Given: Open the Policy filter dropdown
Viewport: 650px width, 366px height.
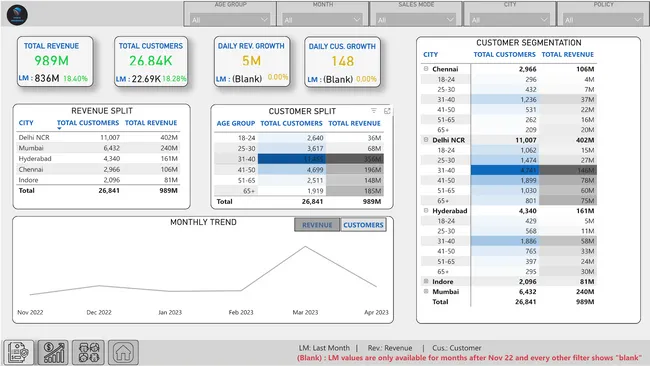Looking at the screenshot, I should [603, 19].
